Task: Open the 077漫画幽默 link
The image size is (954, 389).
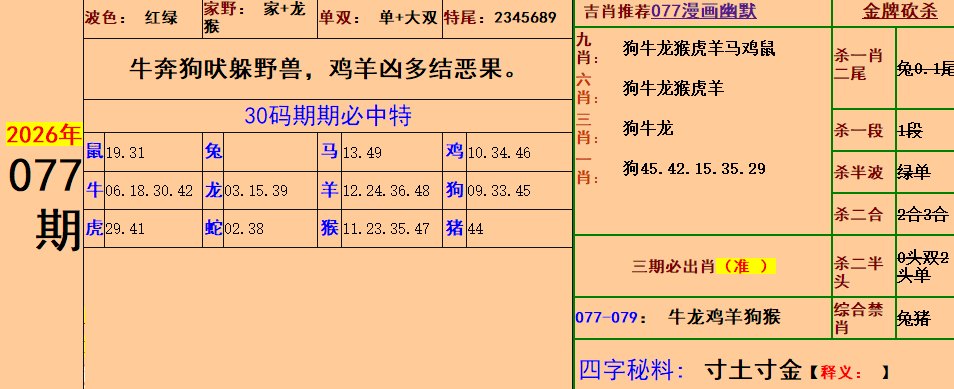Action: [704, 12]
